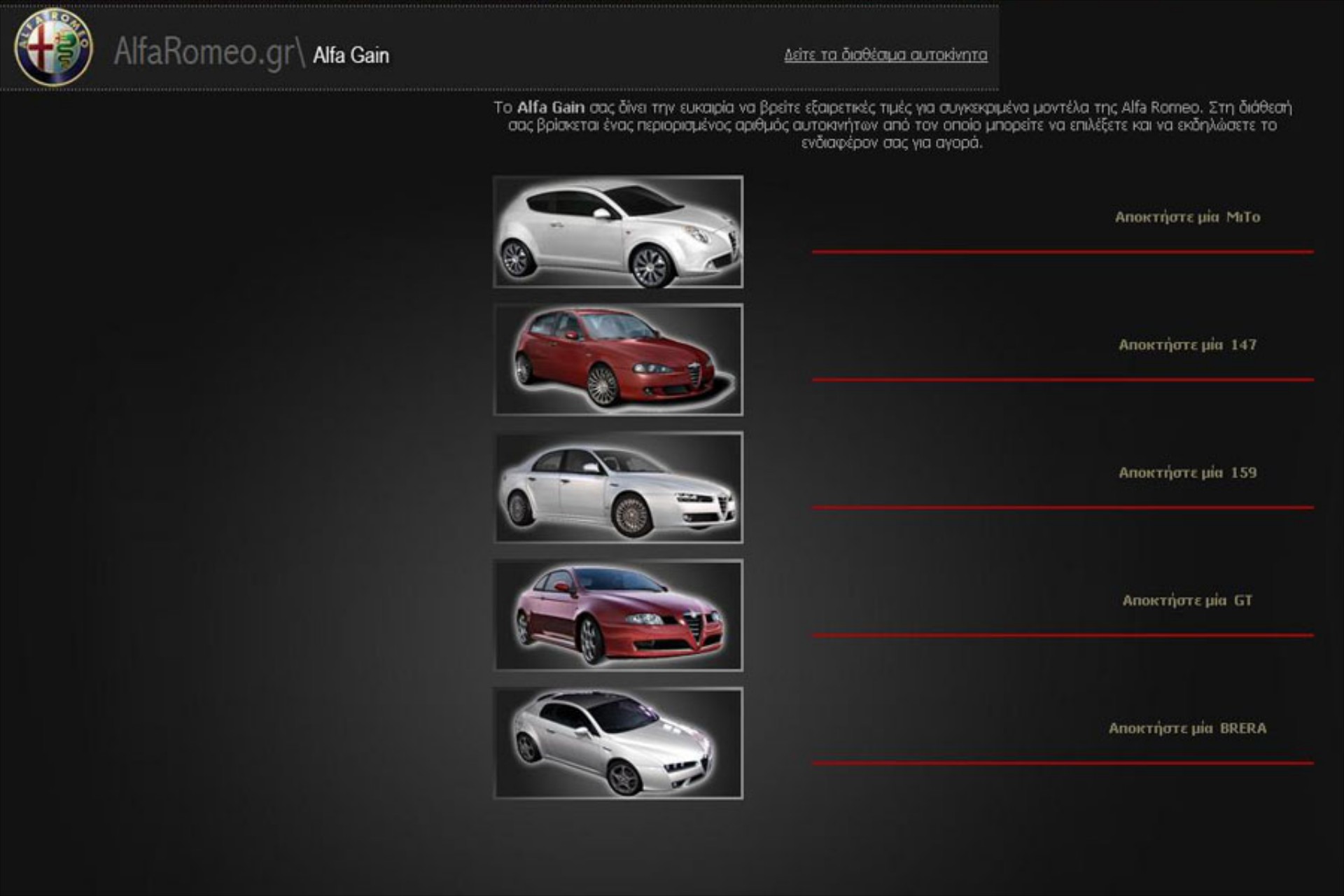Open the 'Δείτε τα διαθέσιμα αυτοκίνητα' link
Screen dimensions: 1344x896
coord(885,55)
